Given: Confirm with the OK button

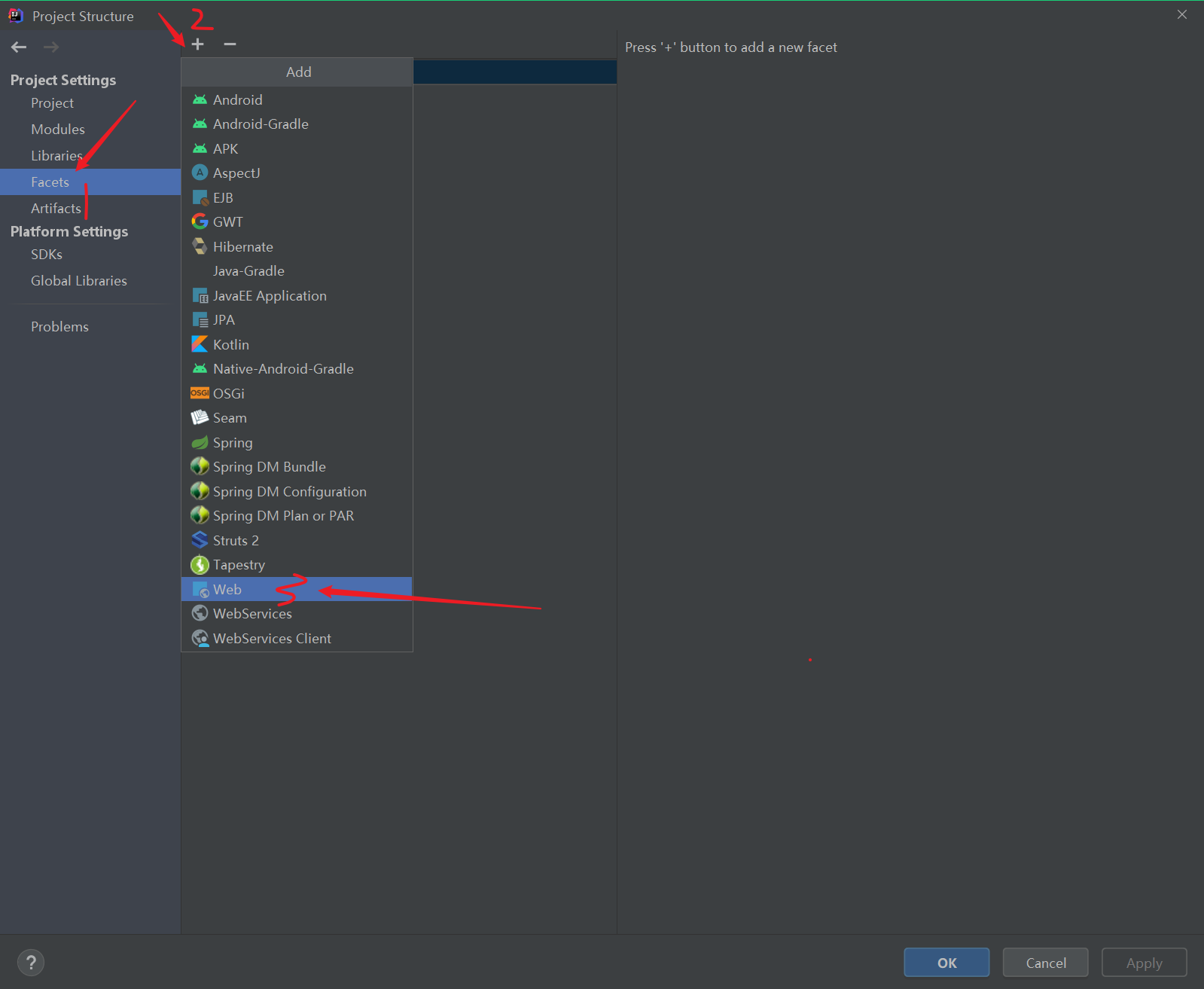Looking at the screenshot, I should click(x=946, y=962).
